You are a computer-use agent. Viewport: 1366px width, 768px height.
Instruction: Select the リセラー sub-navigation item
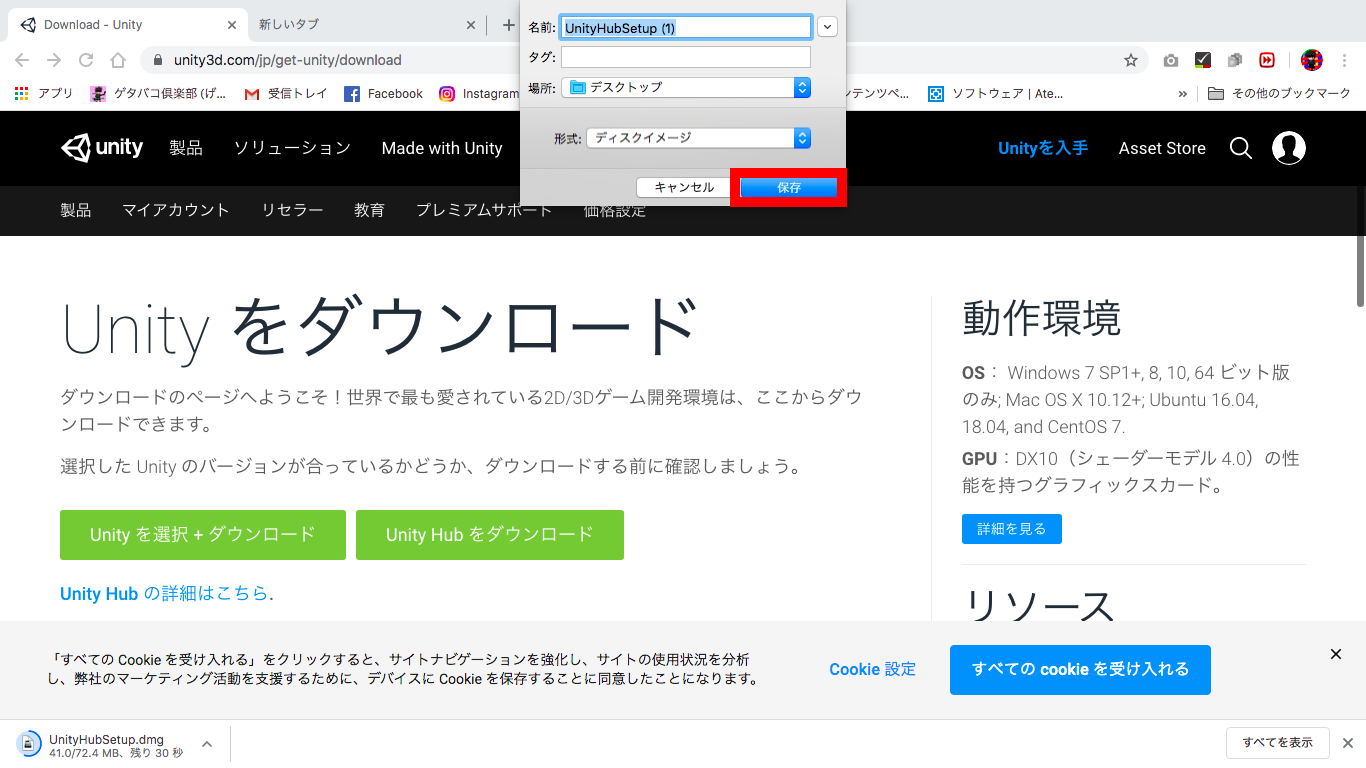coord(292,210)
